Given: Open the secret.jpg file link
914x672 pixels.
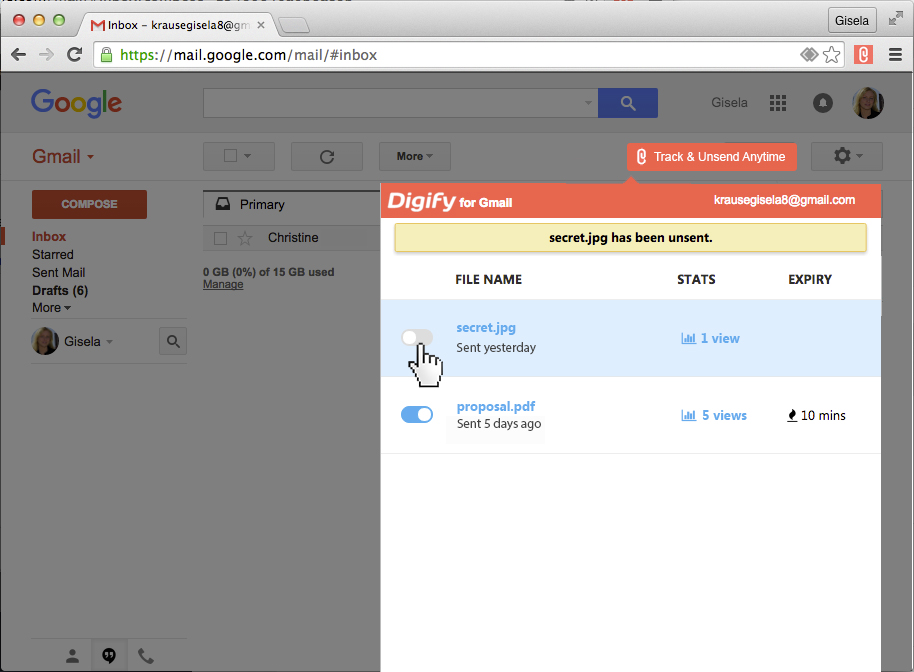Looking at the screenshot, I should 486,328.
